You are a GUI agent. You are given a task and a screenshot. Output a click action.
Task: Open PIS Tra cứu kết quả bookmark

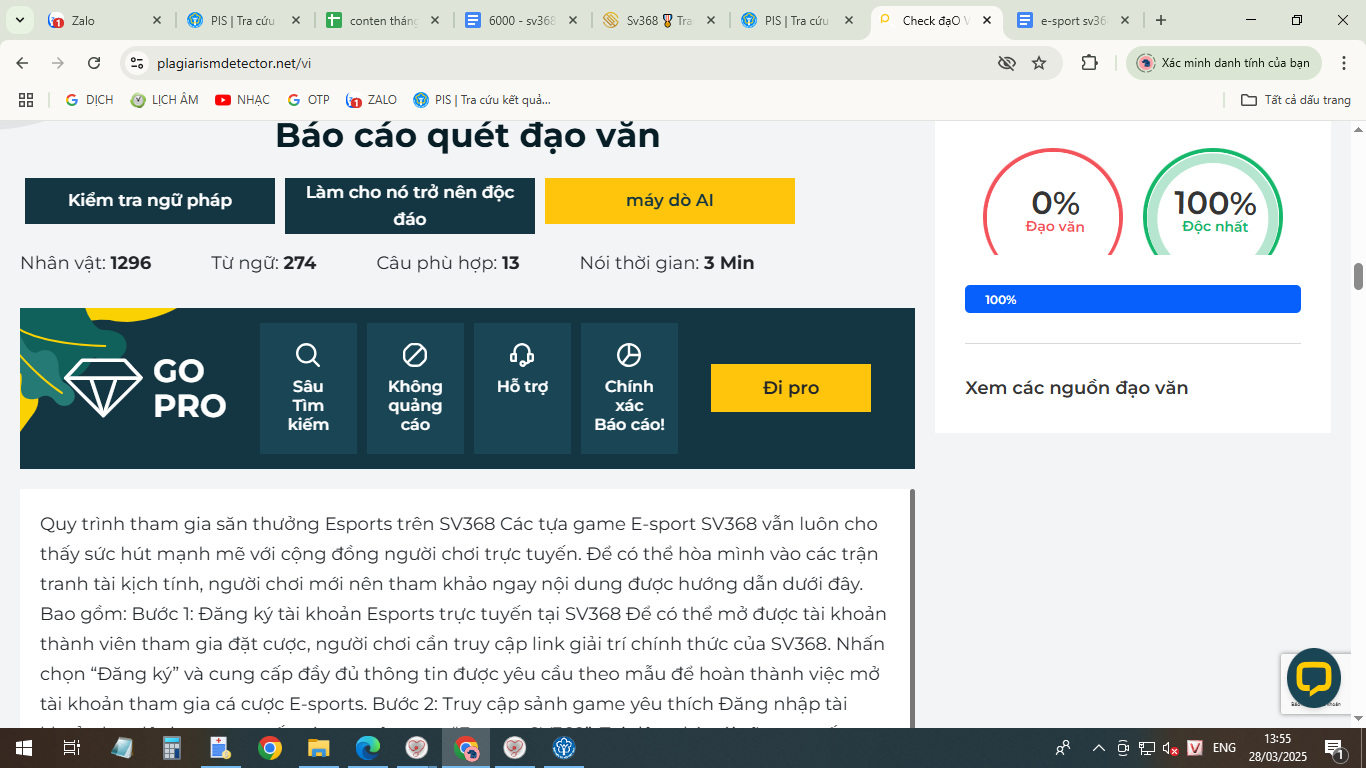pos(482,100)
